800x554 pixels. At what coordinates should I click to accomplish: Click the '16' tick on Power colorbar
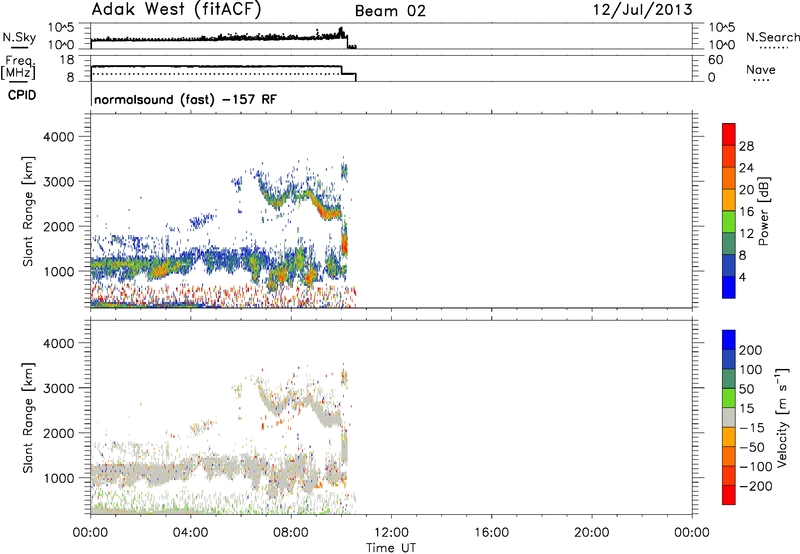click(x=746, y=212)
